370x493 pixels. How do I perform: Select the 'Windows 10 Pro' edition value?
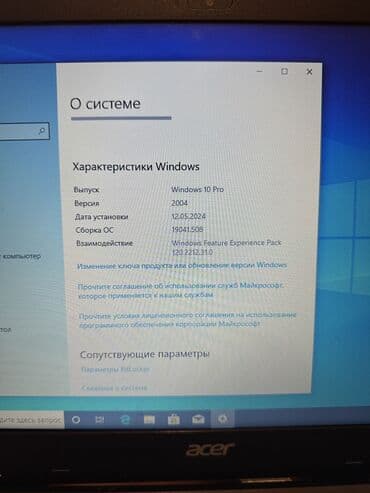pyautogui.click(x=198, y=189)
